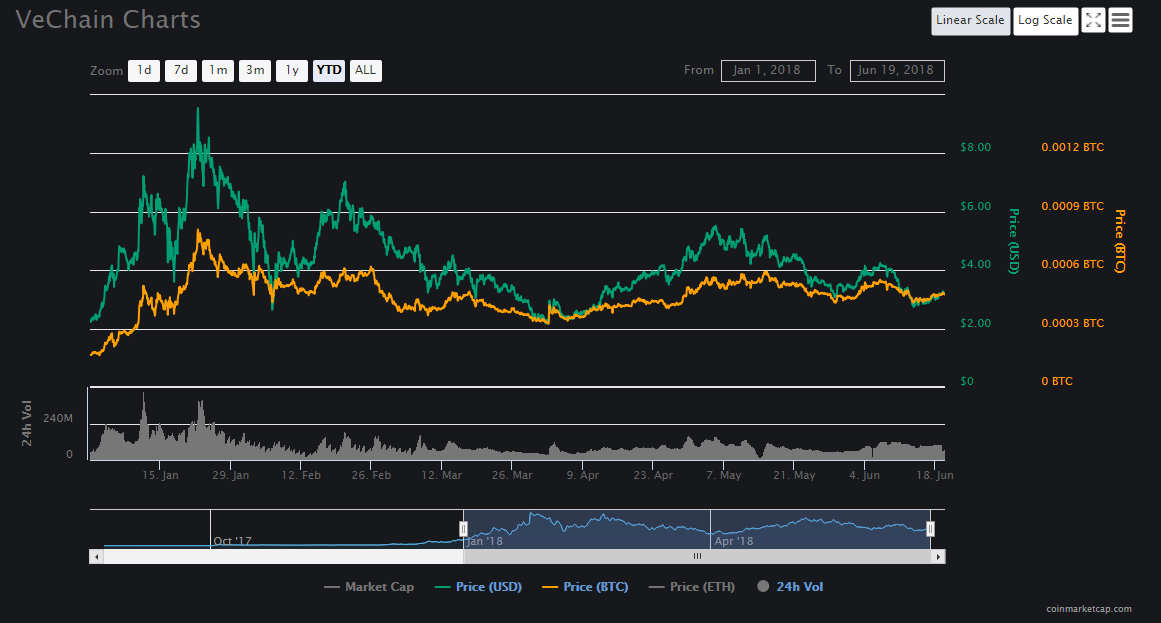Click the 26. Feb date label

coord(371,476)
